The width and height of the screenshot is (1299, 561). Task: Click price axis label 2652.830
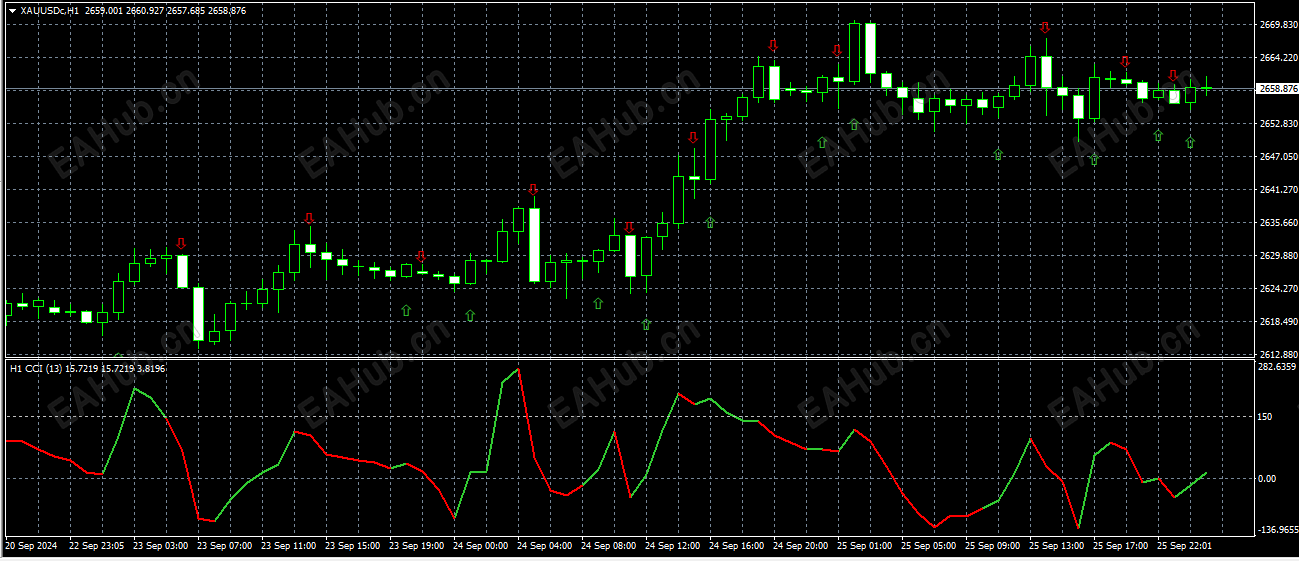point(1279,123)
